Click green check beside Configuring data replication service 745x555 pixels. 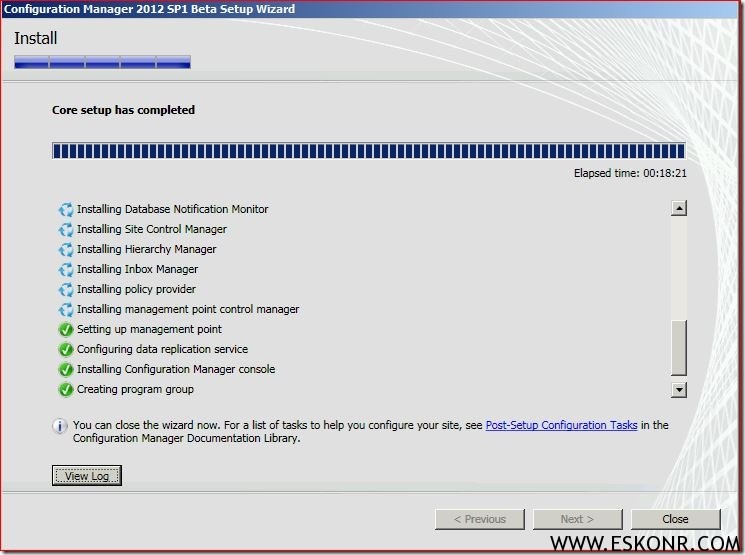pyautogui.click(x=66, y=349)
